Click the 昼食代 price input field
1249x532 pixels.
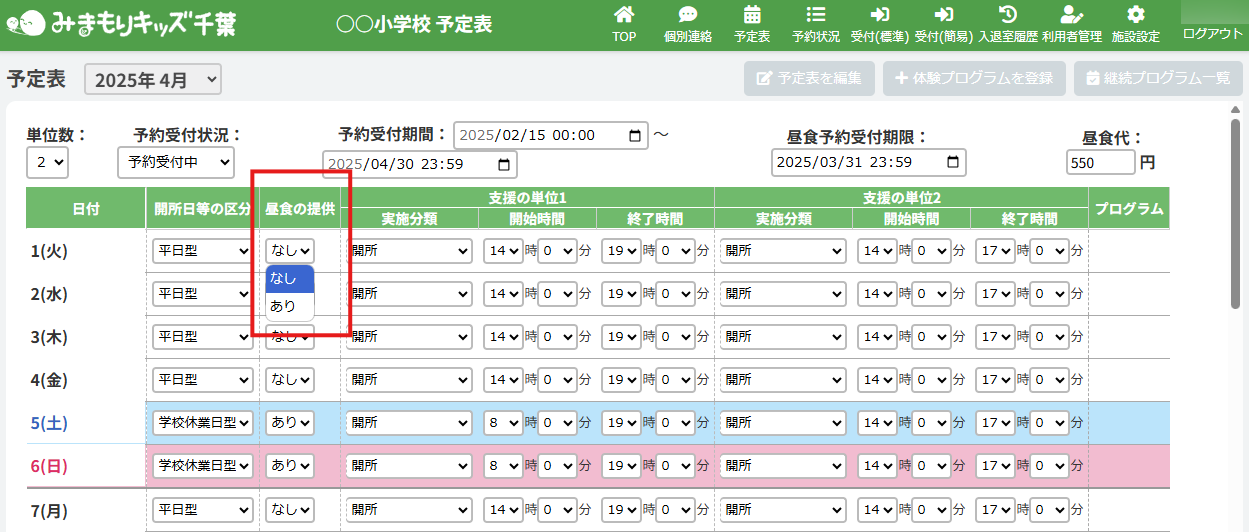click(x=1100, y=162)
